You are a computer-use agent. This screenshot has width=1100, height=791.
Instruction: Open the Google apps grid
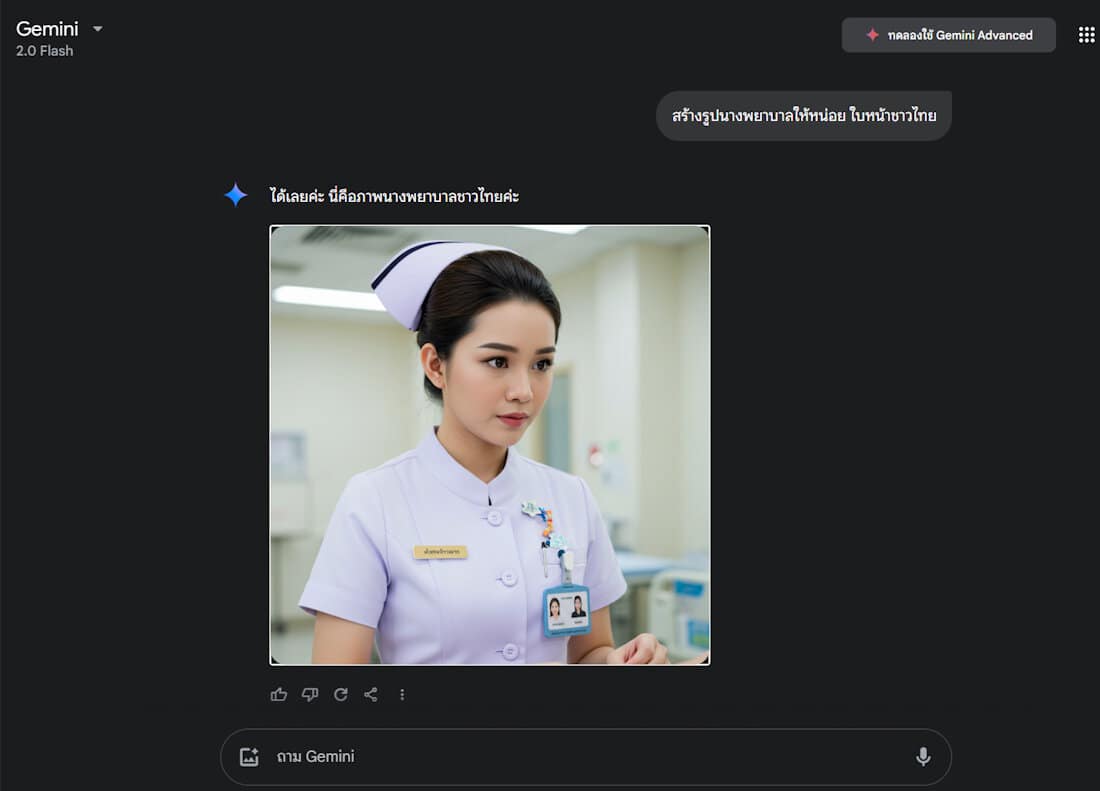pos(1087,35)
